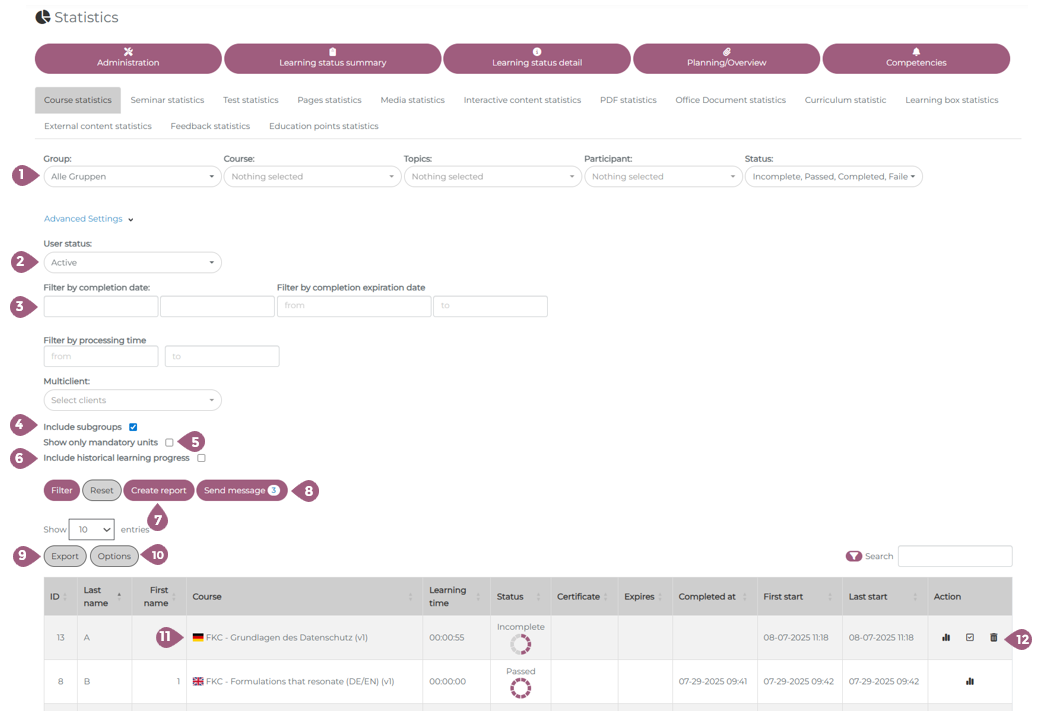Click the Passed status progress ring in row 8
Screen dimensions: 1040x724
pyautogui.click(x=520, y=688)
